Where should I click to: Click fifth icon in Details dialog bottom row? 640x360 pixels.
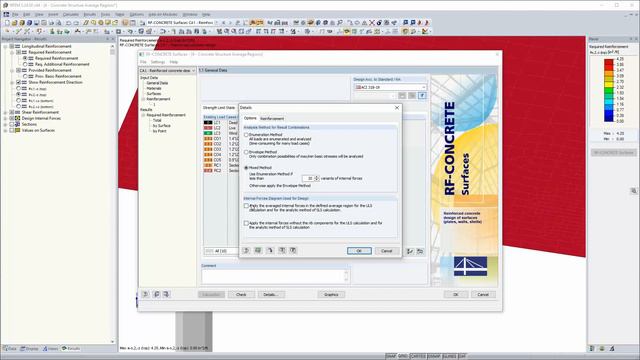click(293, 251)
